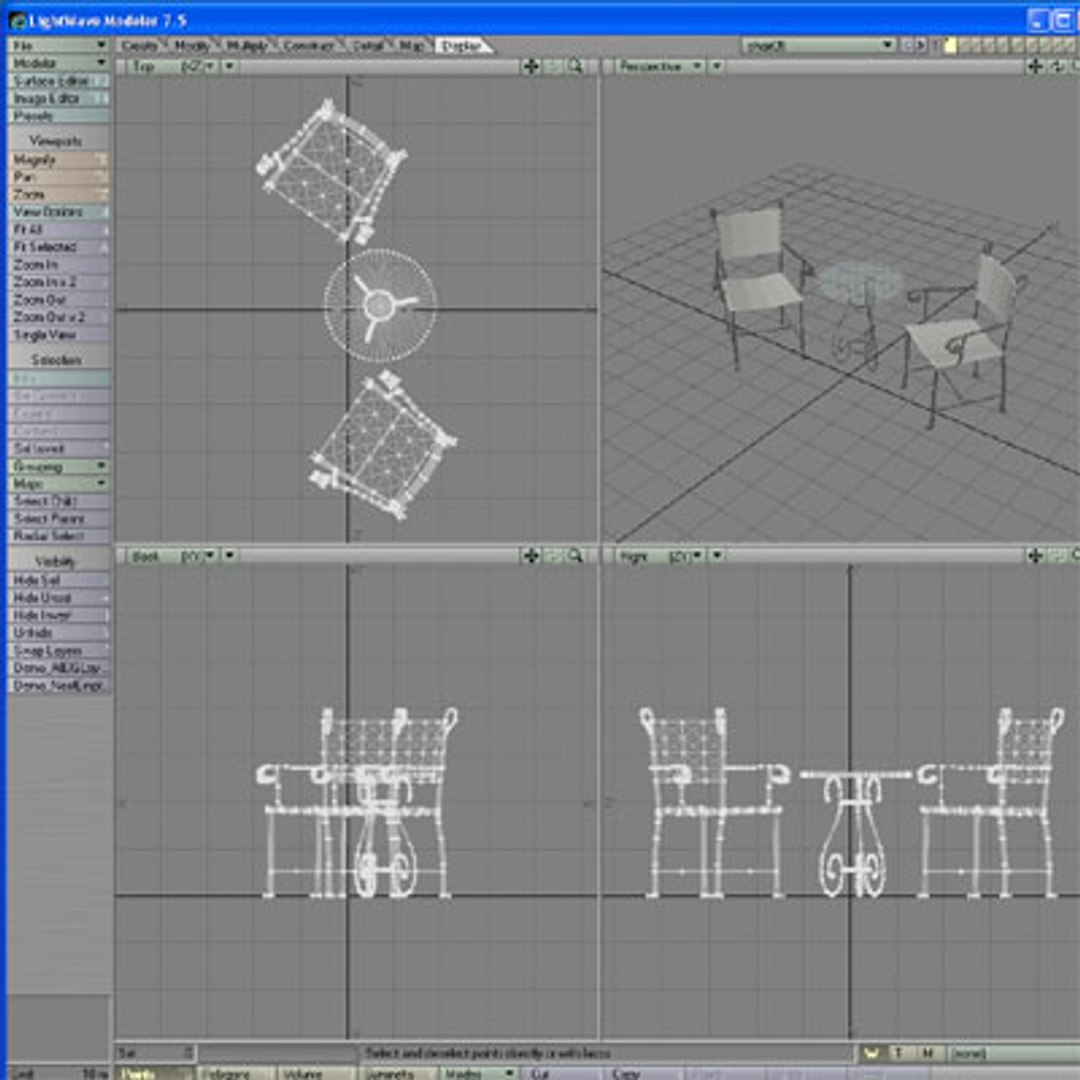Open the Modeler dropdown menu
This screenshot has height=1080, width=1080.
pyautogui.click(x=59, y=63)
